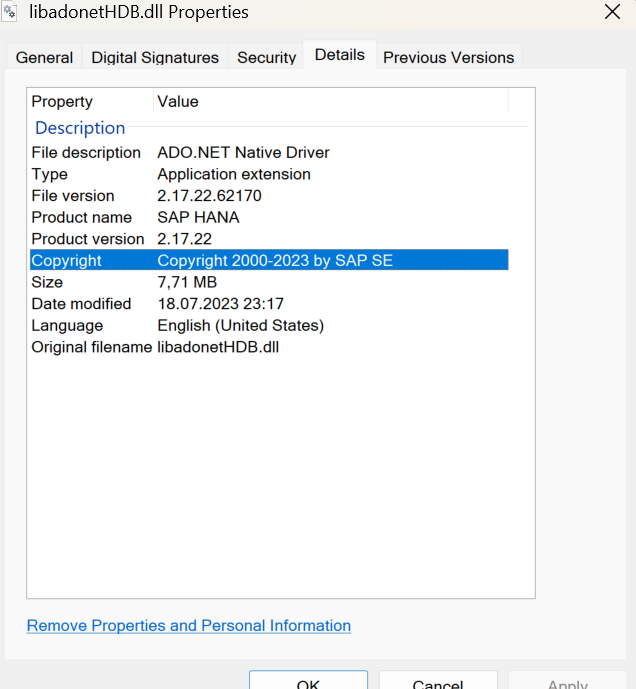636x689 pixels.
Task: Click the DLL file icon in title bar
Action: (10, 13)
